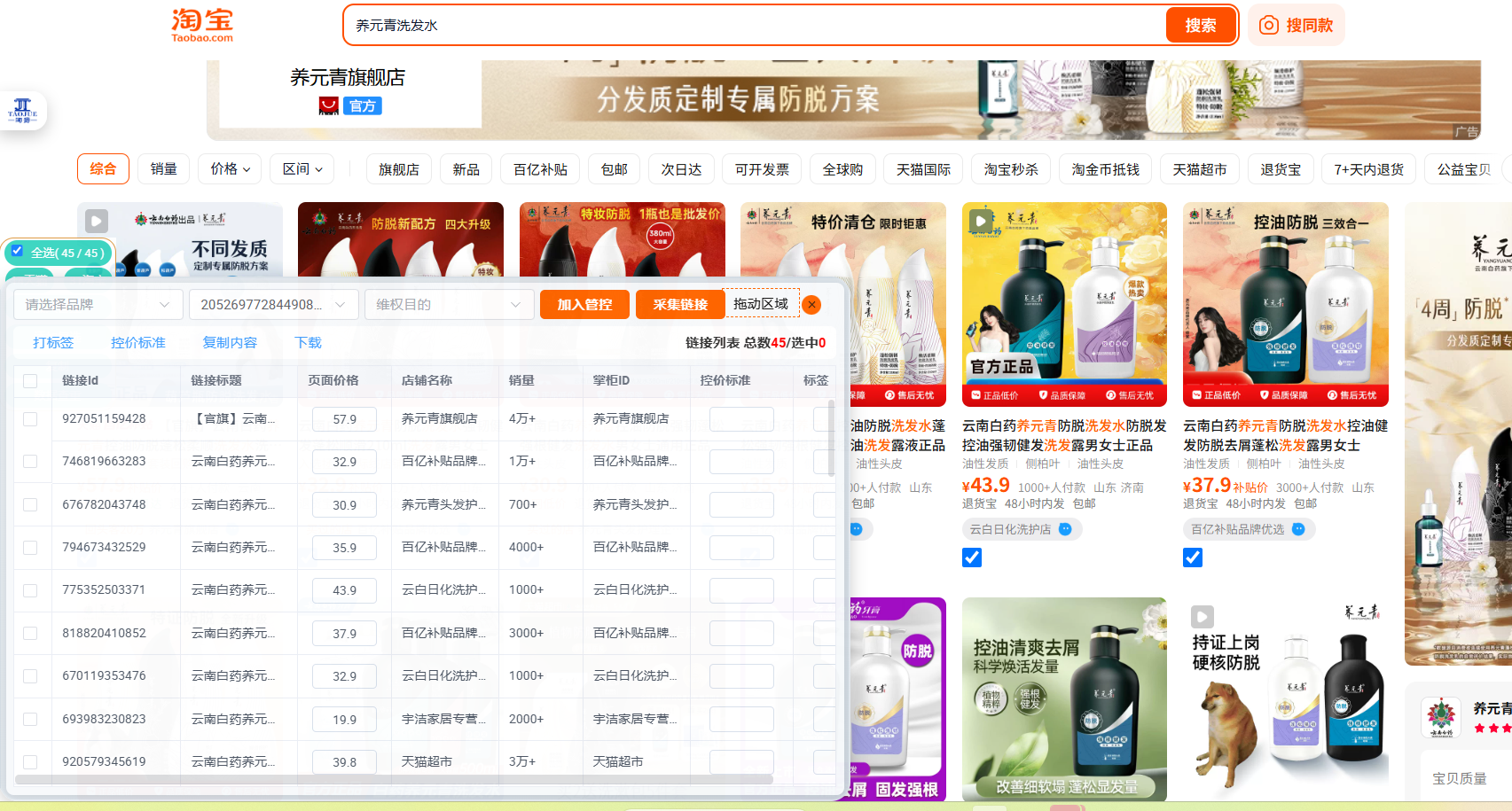The image size is (1512, 811).
Task: Click the 采集链接 button
Action: pyautogui.click(x=680, y=304)
